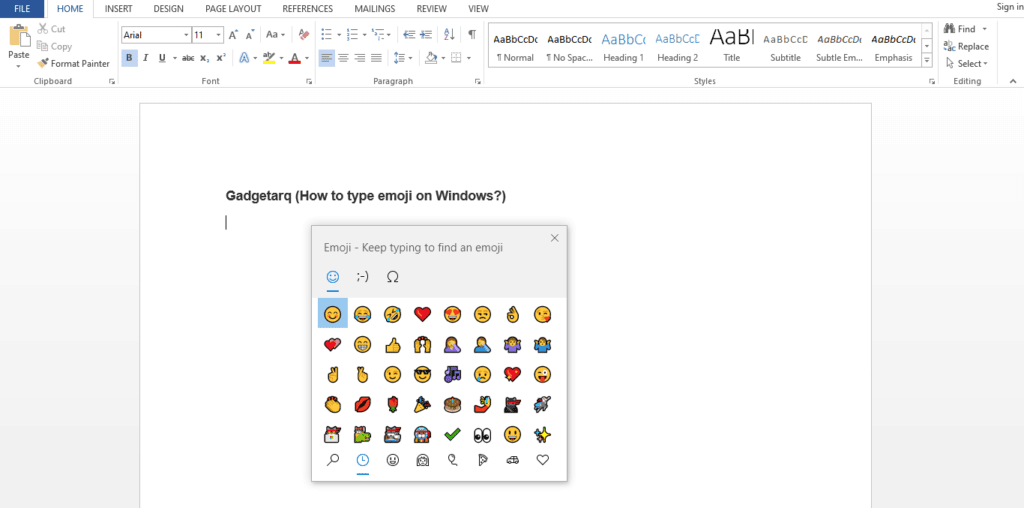Apply superscript formatting
The height and width of the screenshot is (508, 1024).
pyautogui.click(x=221, y=58)
